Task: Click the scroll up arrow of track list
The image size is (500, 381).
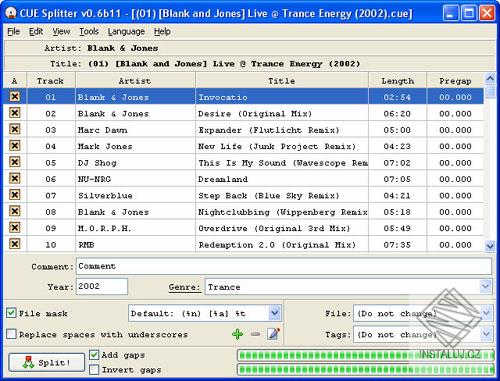Action: point(490,79)
